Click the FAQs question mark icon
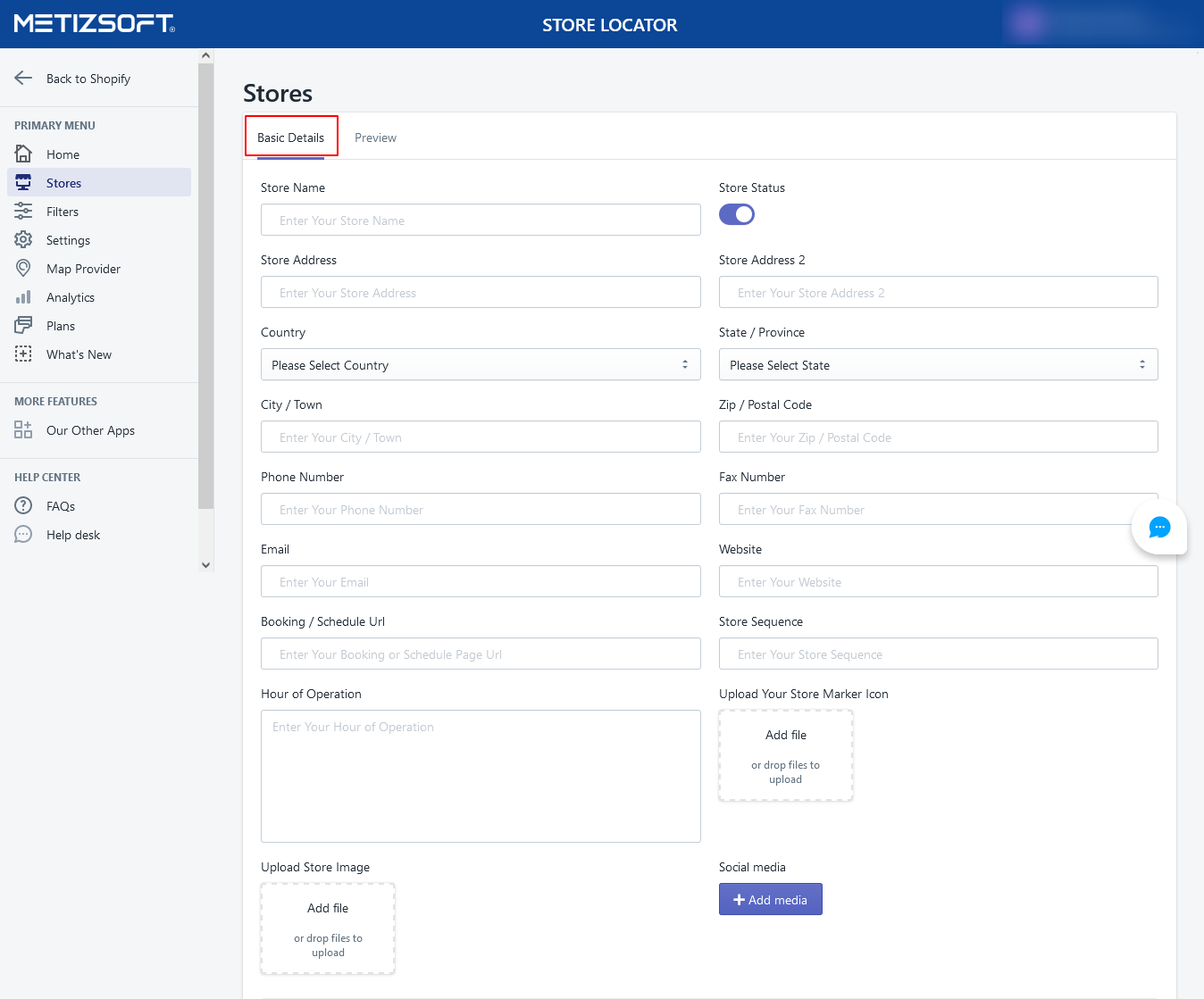Viewport: 1204px width, 999px height. tap(23, 506)
